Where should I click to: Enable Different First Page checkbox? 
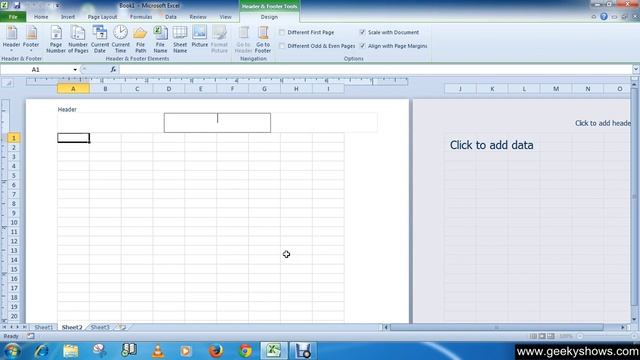282,32
